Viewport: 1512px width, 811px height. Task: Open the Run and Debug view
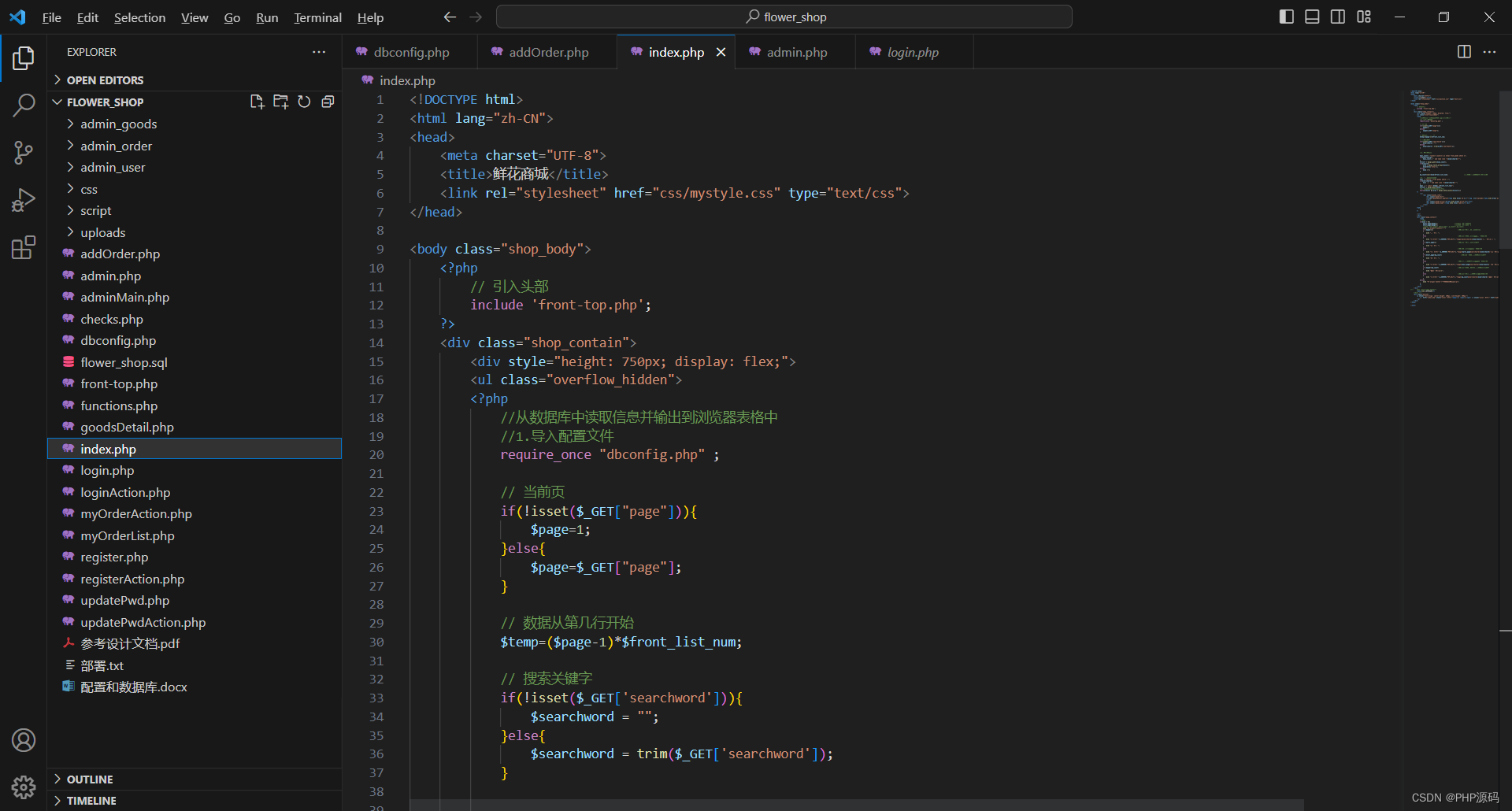(x=24, y=200)
